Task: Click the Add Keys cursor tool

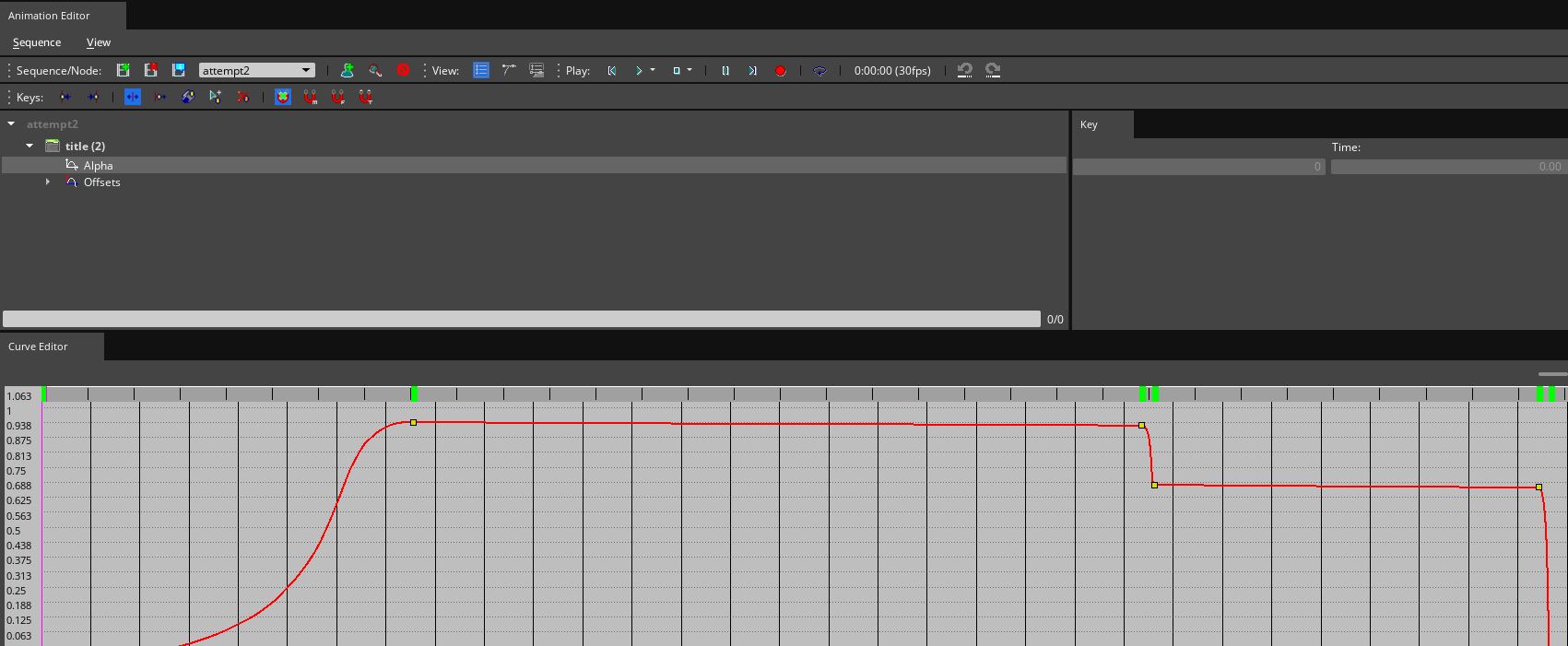Action: [x=215, y=97]
